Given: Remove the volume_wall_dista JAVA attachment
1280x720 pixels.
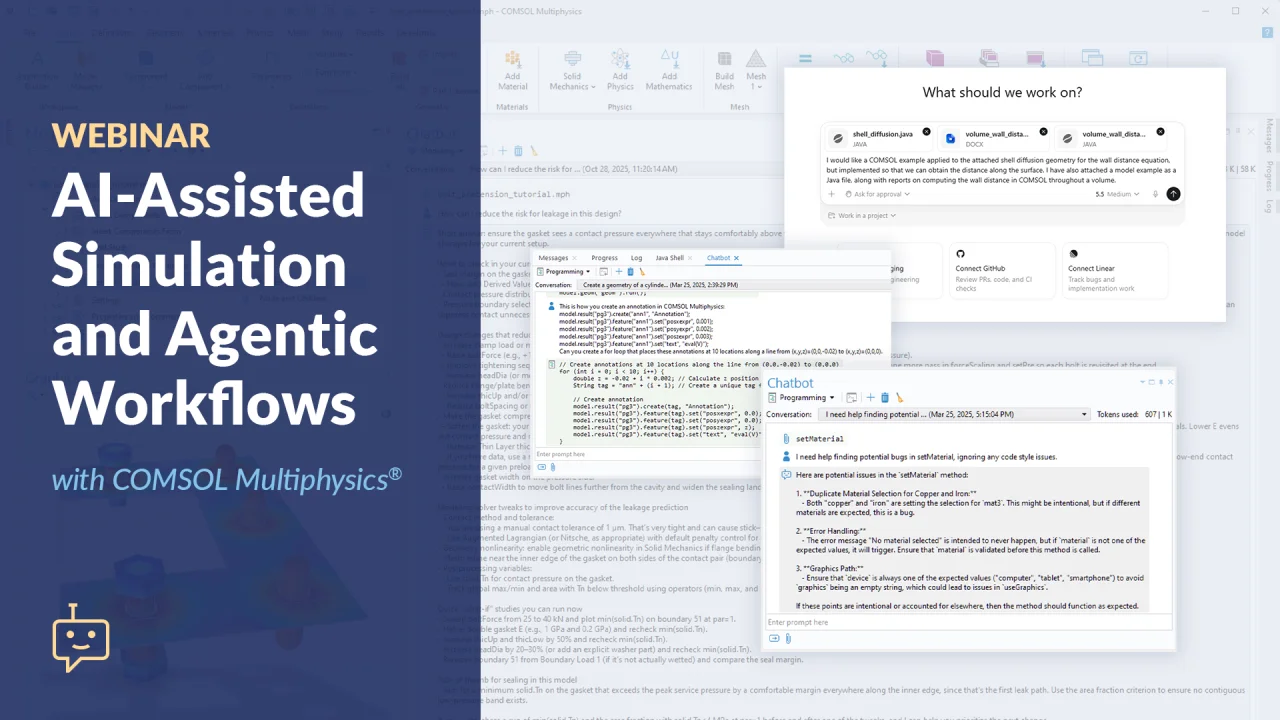Looking at the screenshot, I should coord(1160,132).
